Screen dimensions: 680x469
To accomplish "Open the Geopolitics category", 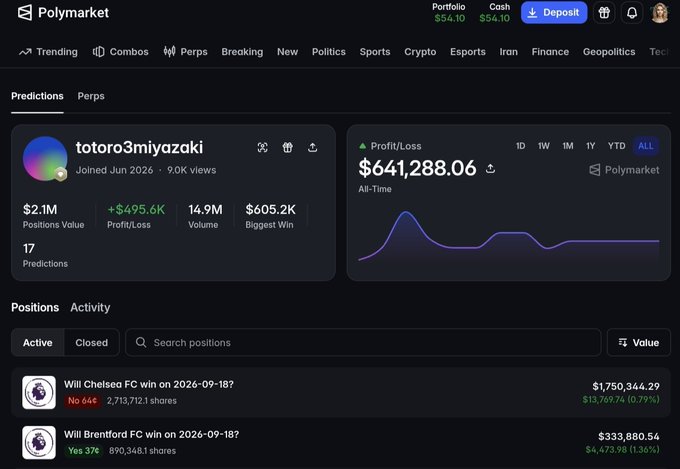I will [x=609, y=52].
